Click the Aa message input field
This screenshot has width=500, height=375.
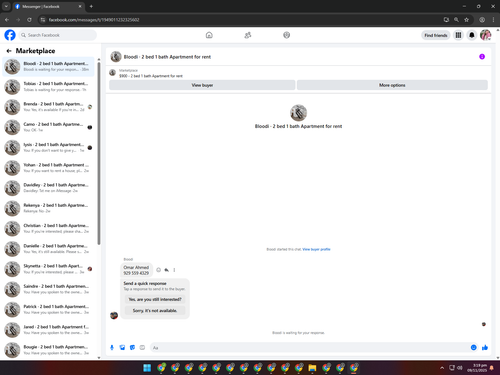click(x=309, y=348)
